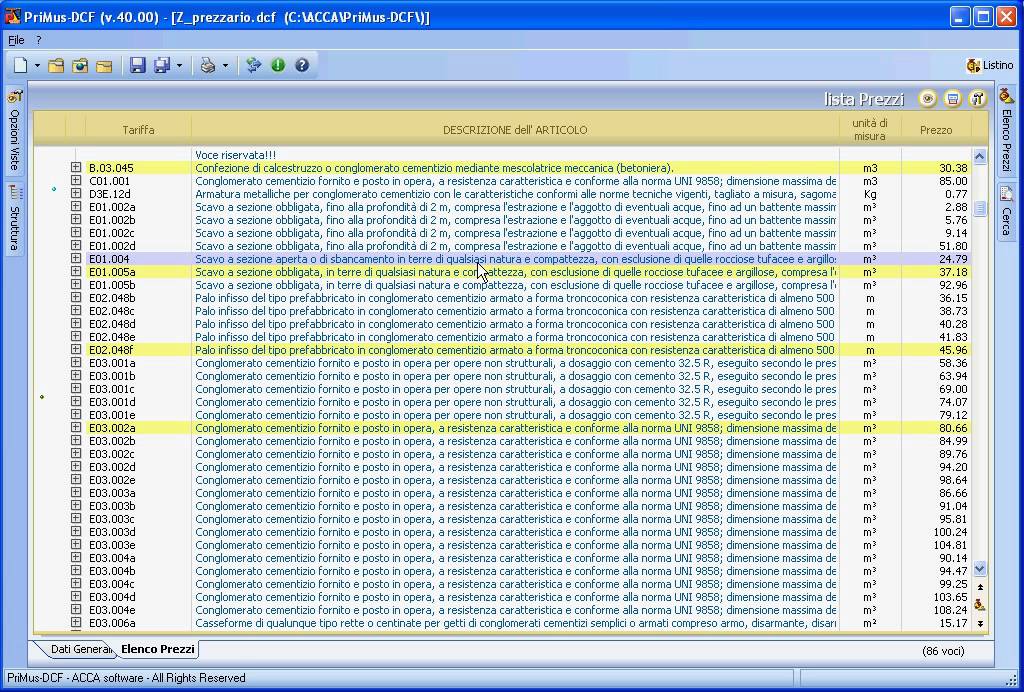The height and width of the screenshot is (692, 1024).
Task: Select the Elenco Prezzi bottom tab
Action: coord(158,650)
